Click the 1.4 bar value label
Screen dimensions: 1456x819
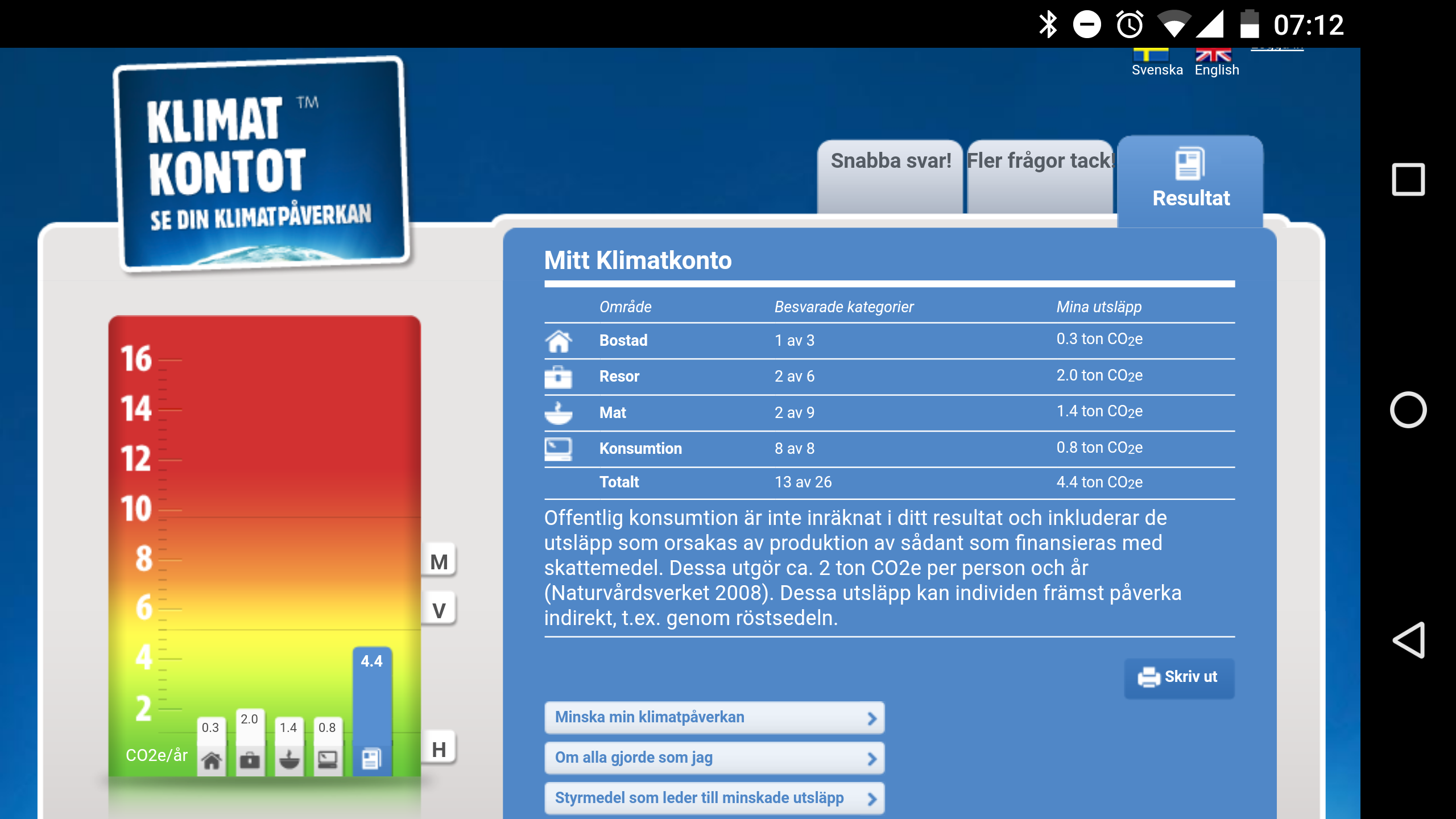click(x=288, y=727)
